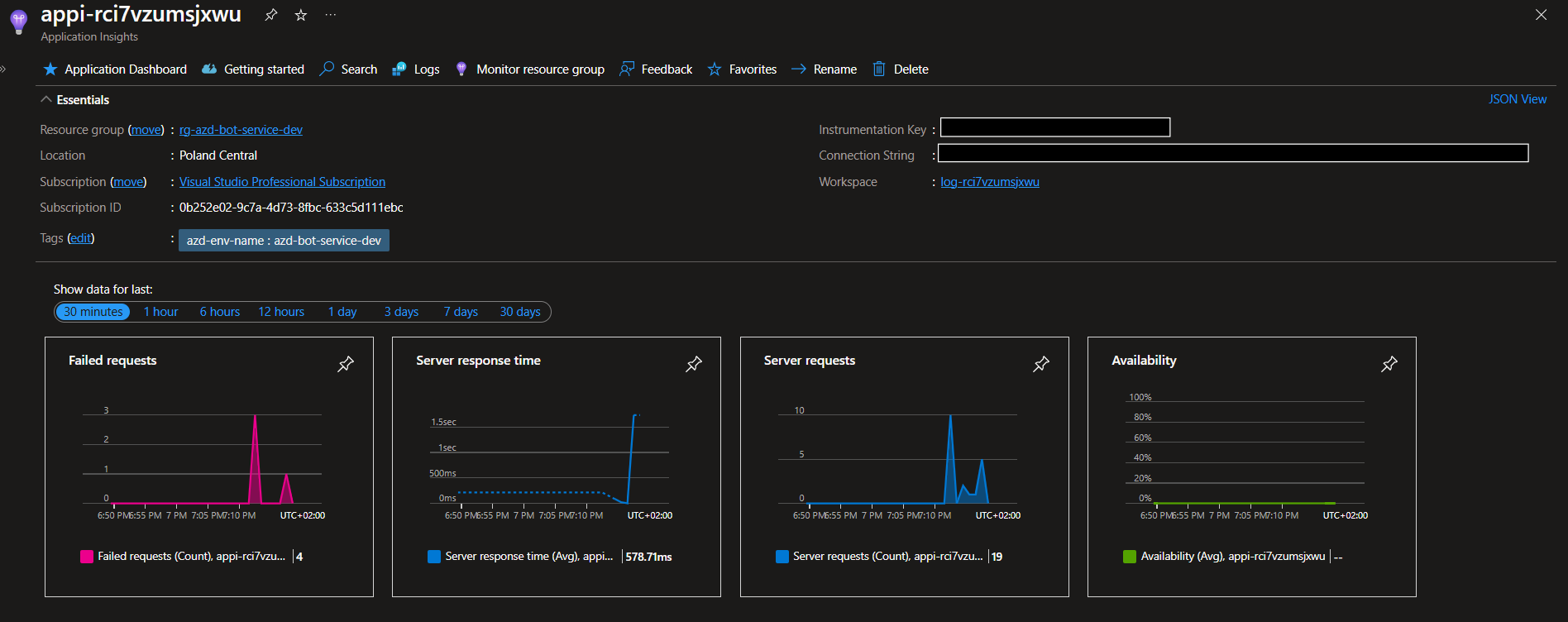Image resolution: width=1568 pixels, height=622 pixels.
Task: Click the Poland Central location value
Action: click(218, 155)
